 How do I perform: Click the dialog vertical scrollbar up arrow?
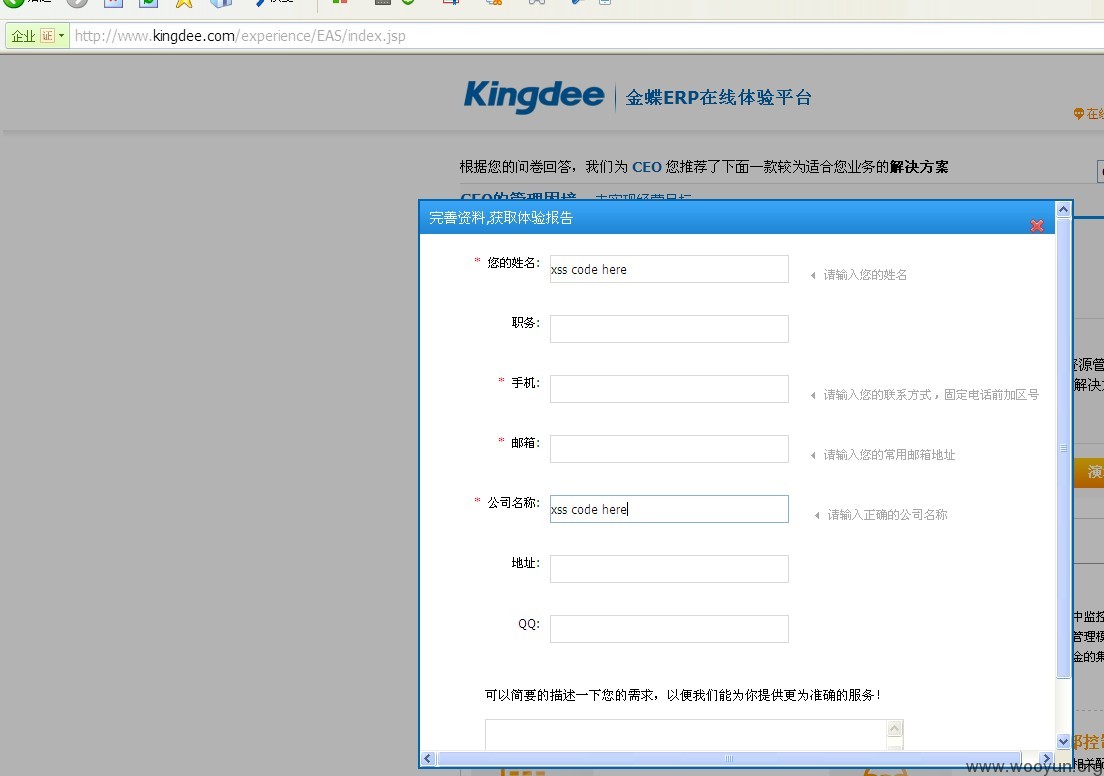coord(1063,208)
